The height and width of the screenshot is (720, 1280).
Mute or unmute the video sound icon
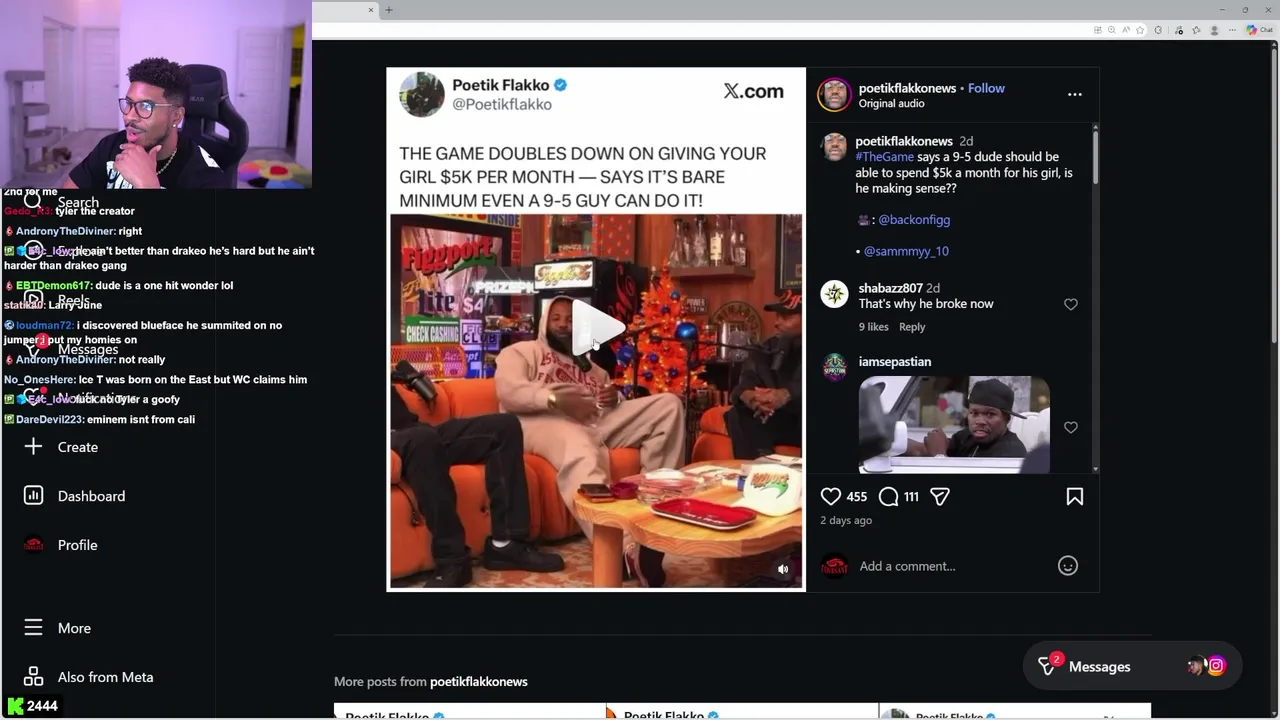[x=783, y=569]
